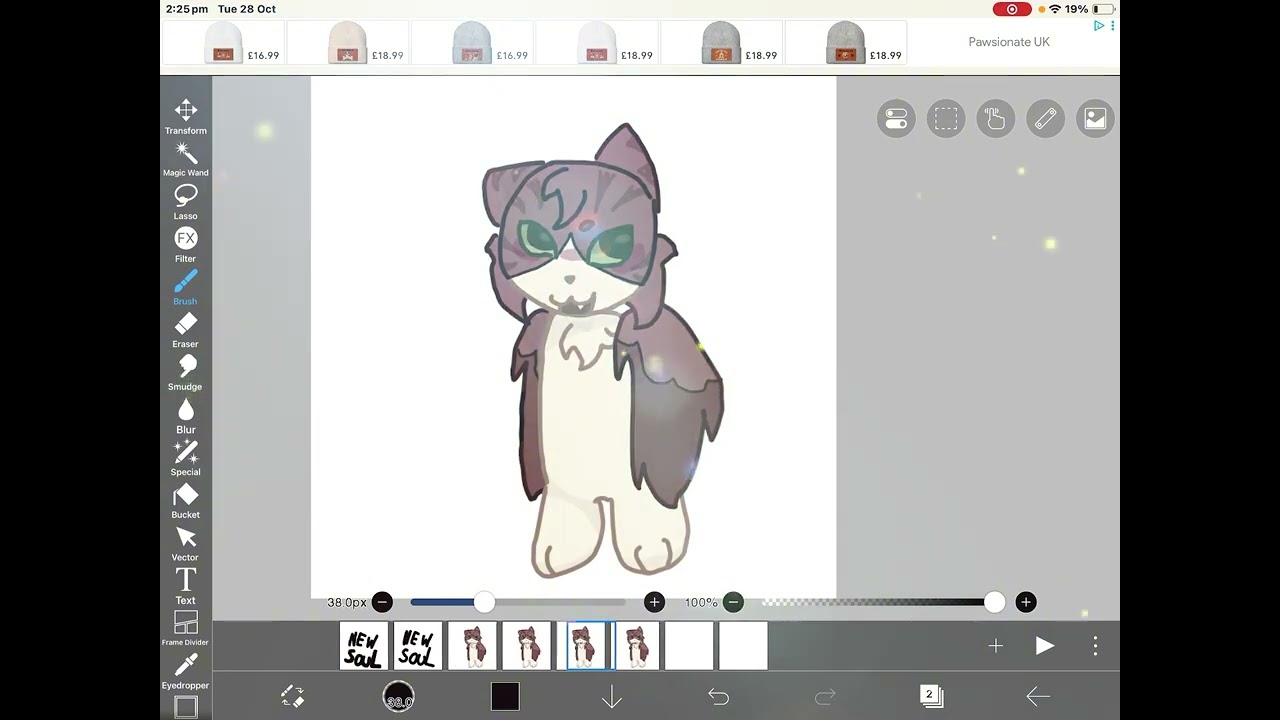The height and width of the screenshot is (720, 1280).
Task: Select the Brush tool
Action: pos(186,288)
